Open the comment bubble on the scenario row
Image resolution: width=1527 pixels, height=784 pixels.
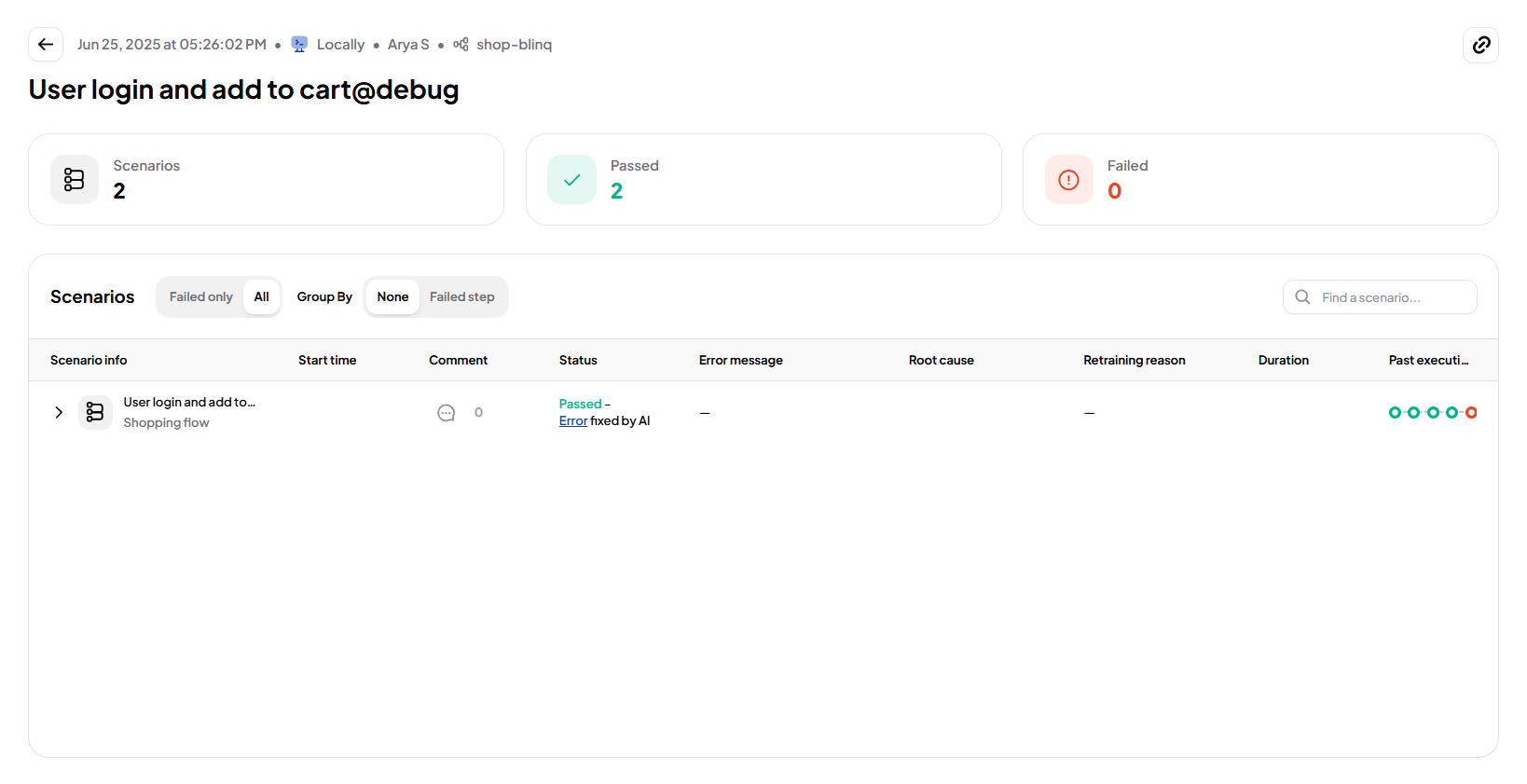click(447, 413)
